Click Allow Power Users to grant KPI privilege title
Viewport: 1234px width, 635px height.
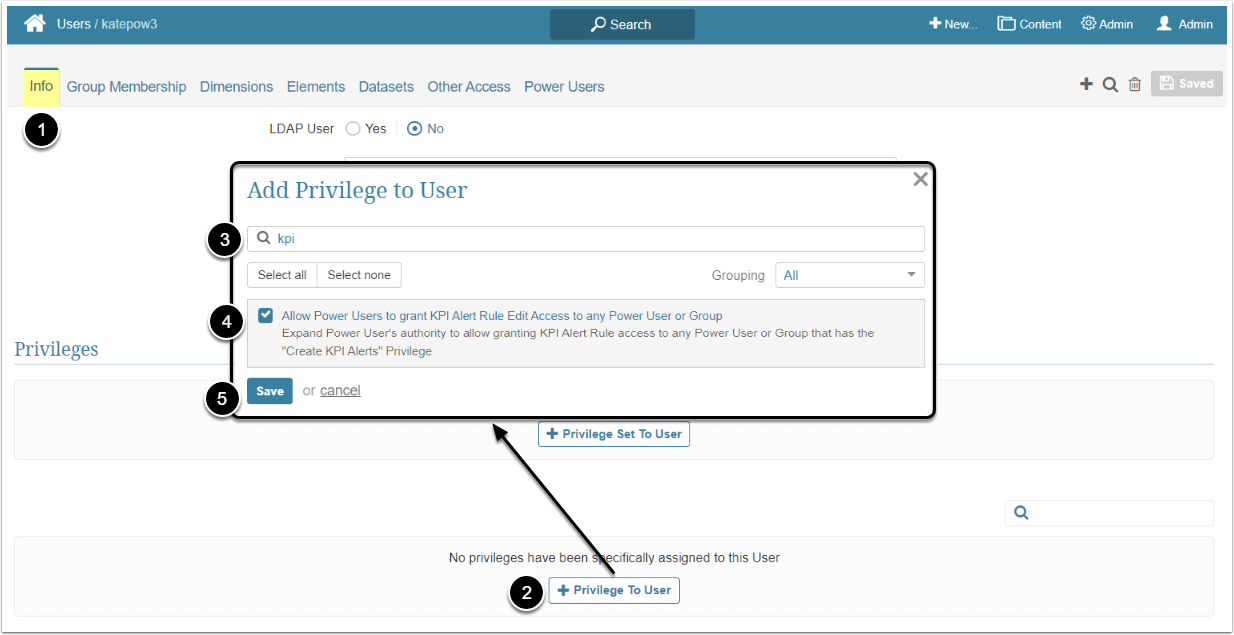[x=502, y=316]
